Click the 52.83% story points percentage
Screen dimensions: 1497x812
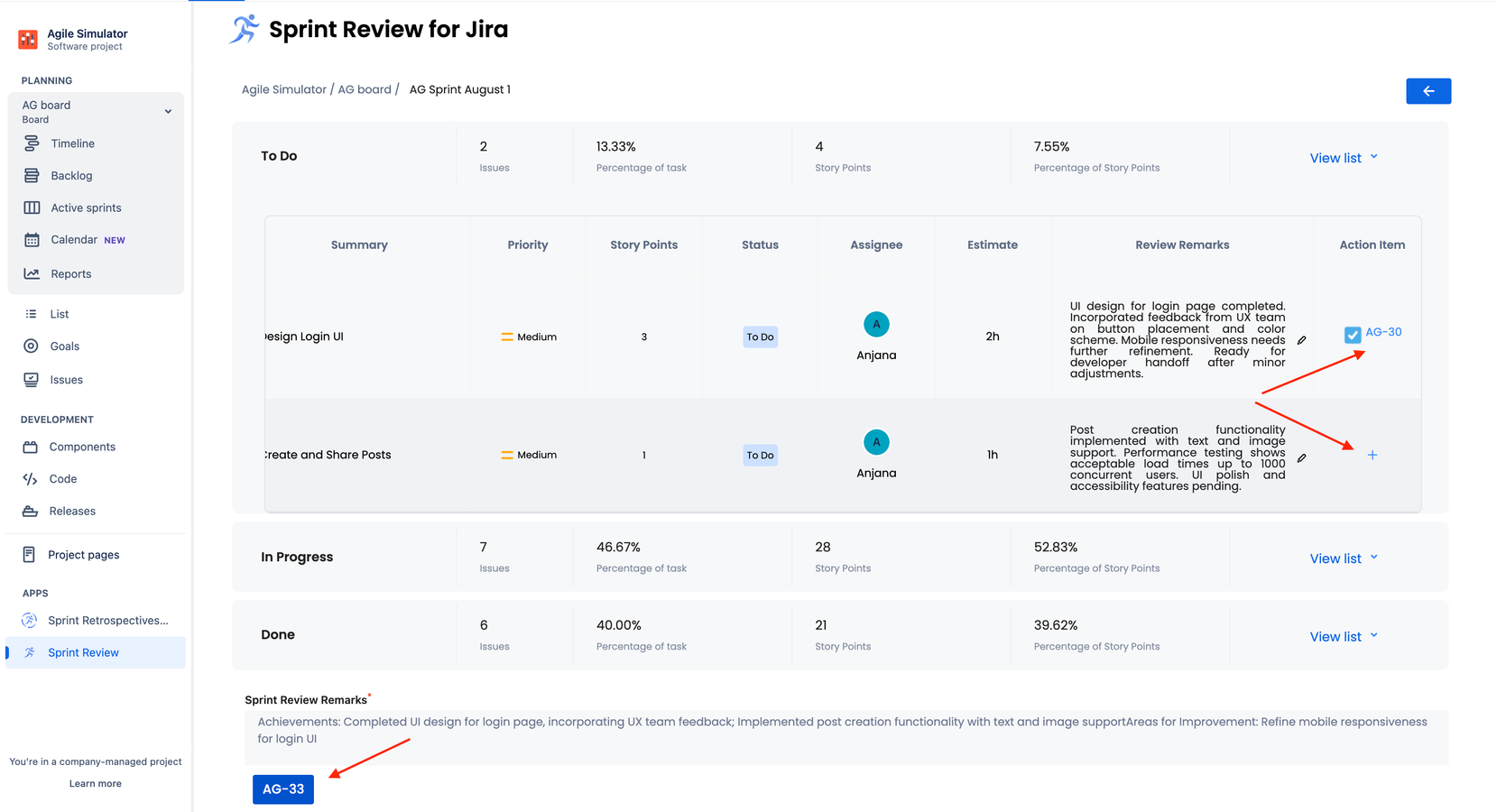point(1056,547)
